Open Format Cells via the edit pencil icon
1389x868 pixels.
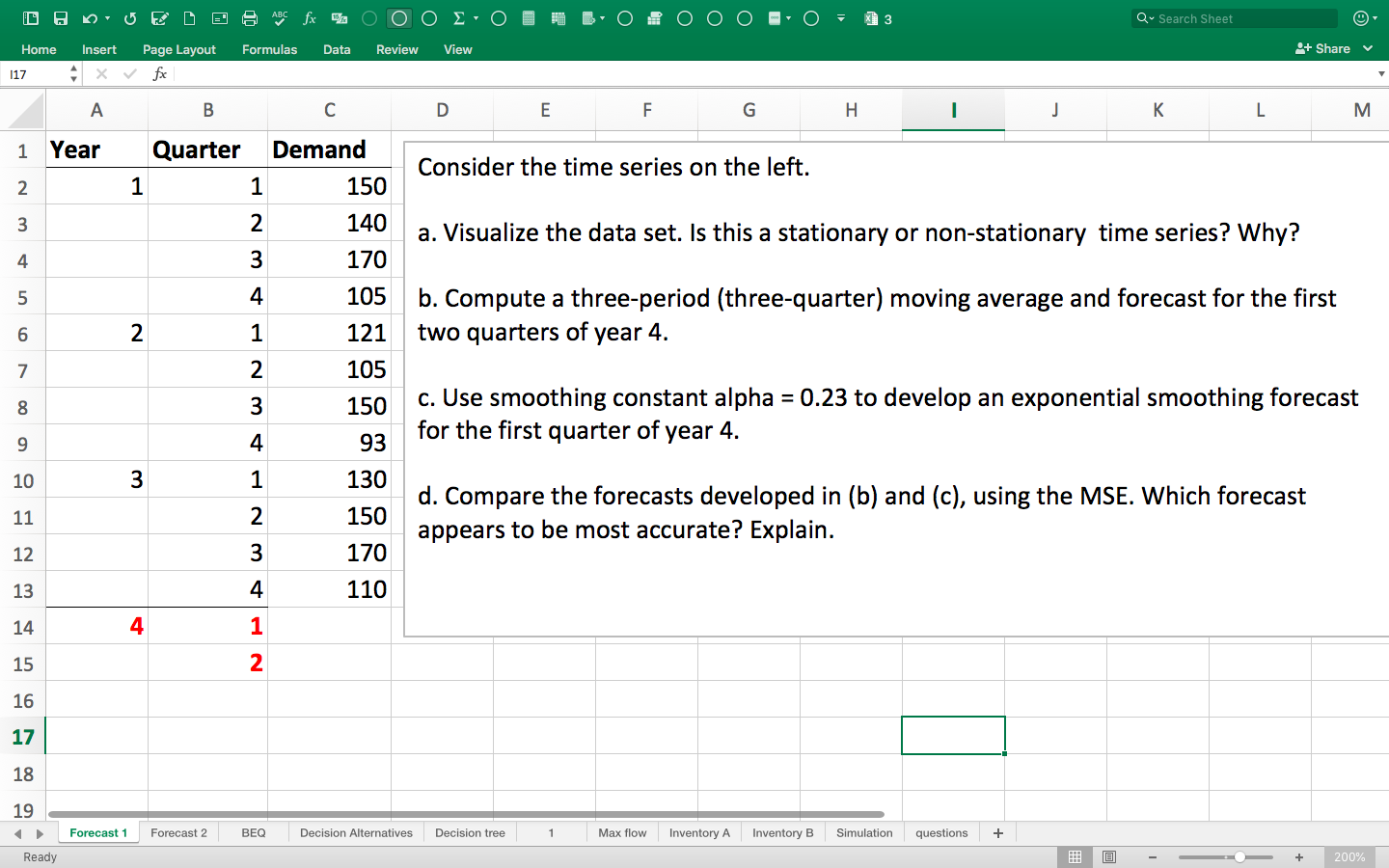160,17
